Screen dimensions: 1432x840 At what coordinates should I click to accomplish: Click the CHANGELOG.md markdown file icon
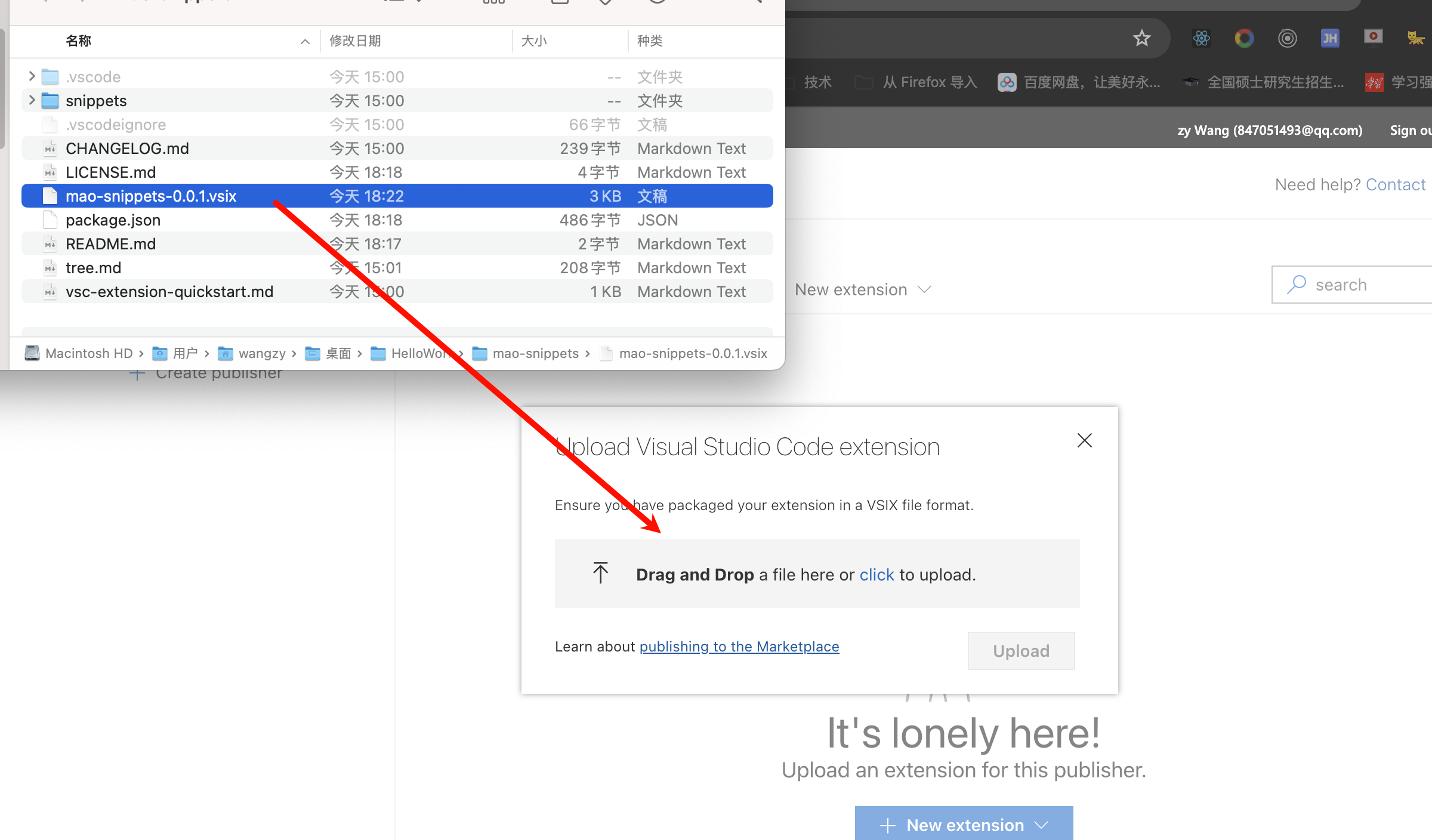(x=50, y=148)
